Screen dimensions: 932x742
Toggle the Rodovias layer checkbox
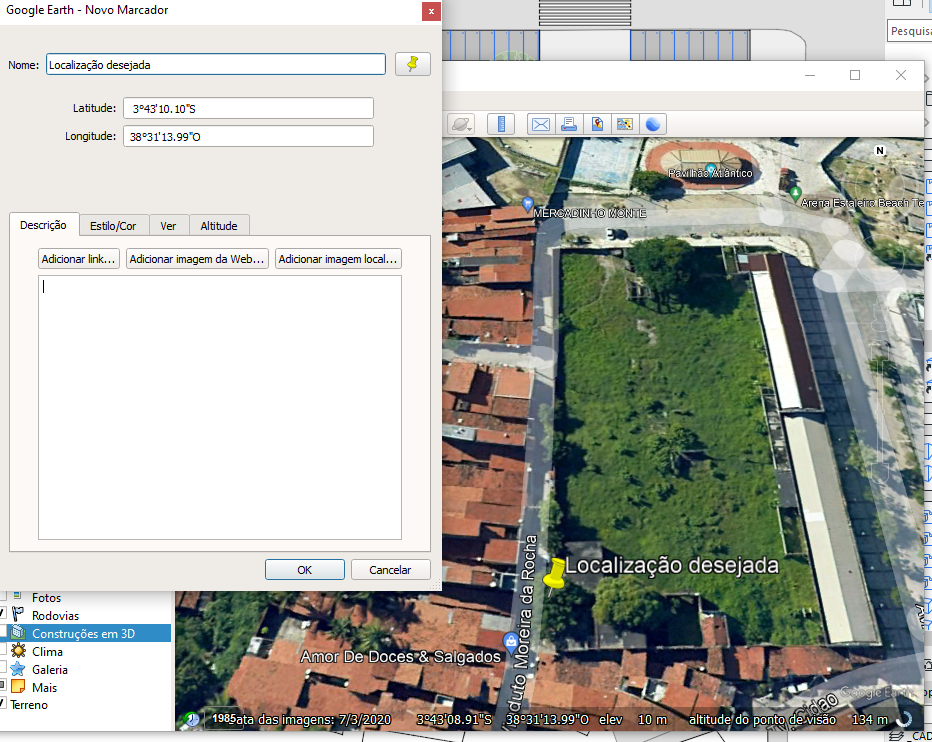[3, 613]
